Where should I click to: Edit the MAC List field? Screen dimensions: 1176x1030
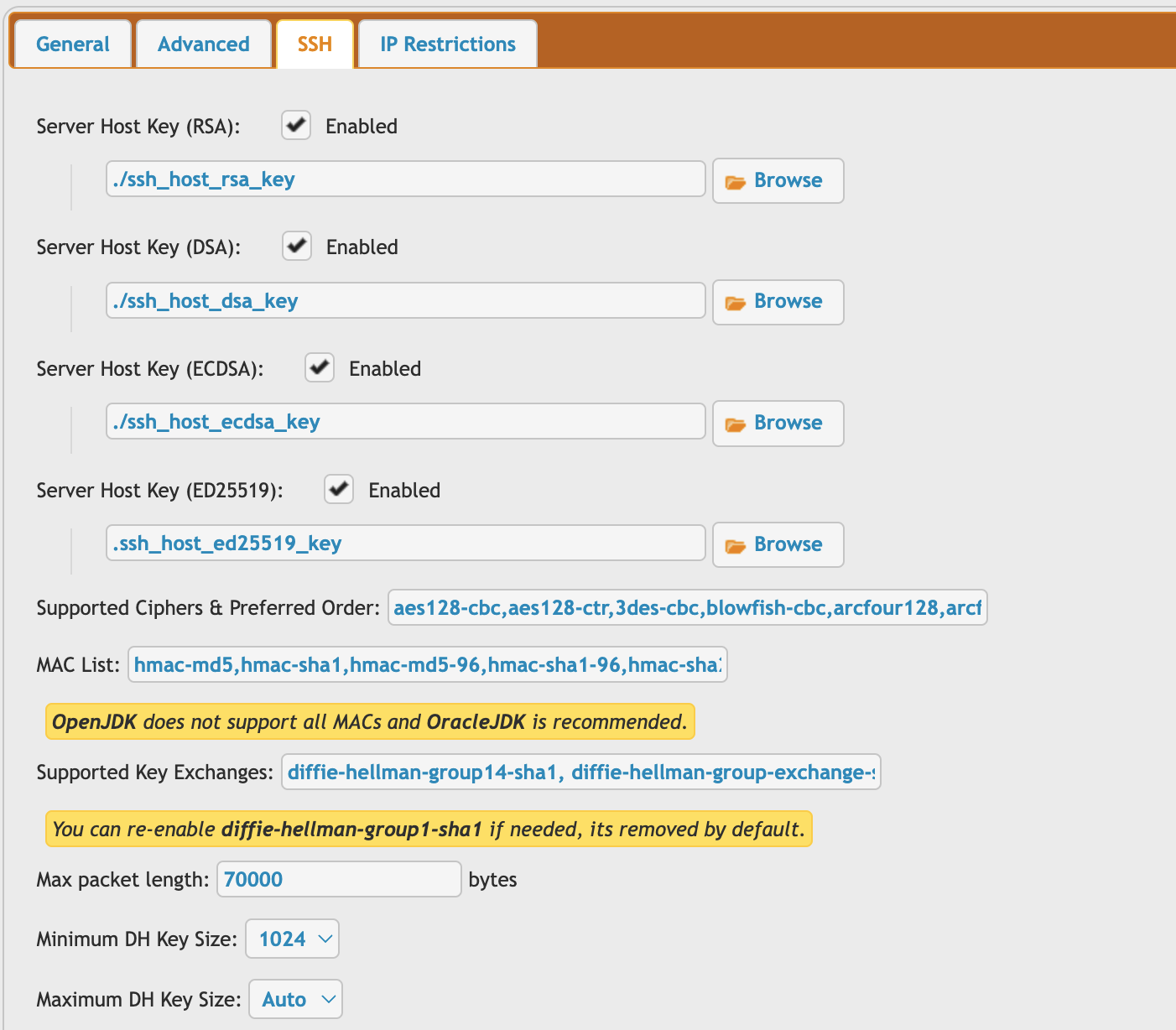427,664
